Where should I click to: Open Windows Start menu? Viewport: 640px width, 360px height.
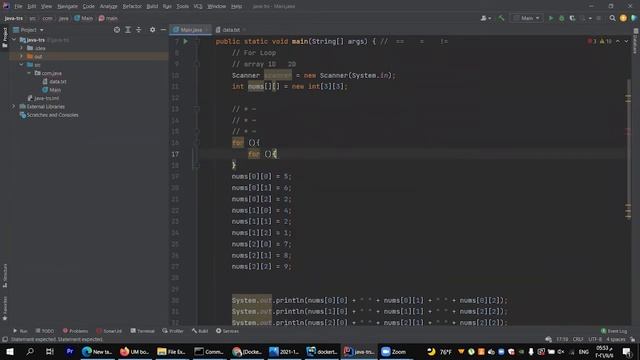pyautogui.click(x=10, y=351)
